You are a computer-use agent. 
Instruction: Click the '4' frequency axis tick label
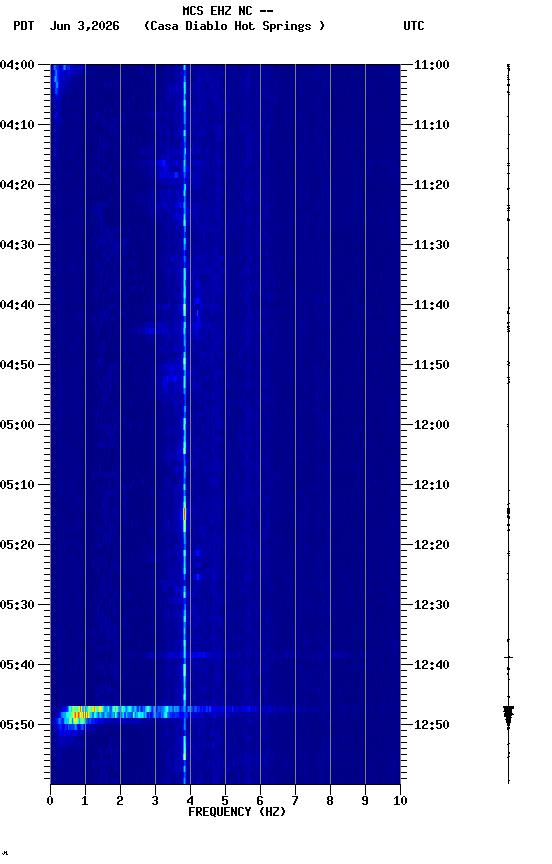coord(190,801)
